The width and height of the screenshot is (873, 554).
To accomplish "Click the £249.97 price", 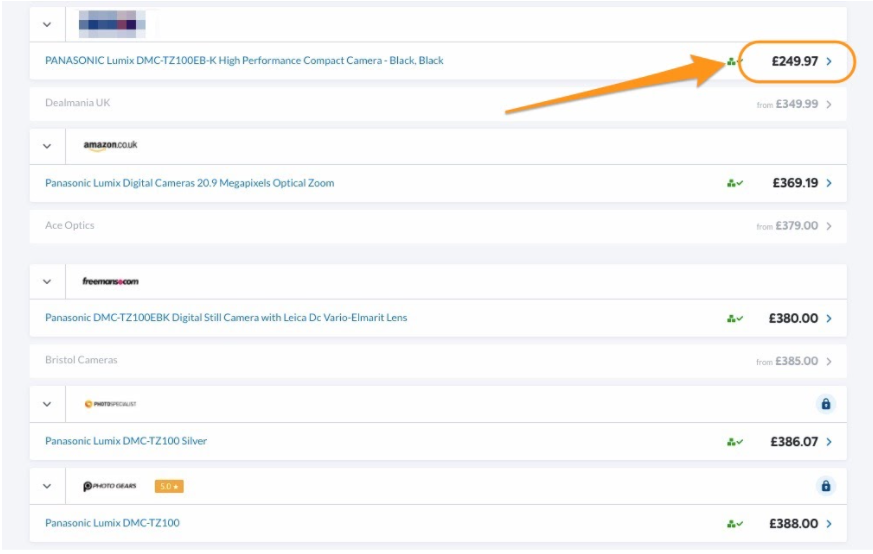I will (x=794, y=61).
